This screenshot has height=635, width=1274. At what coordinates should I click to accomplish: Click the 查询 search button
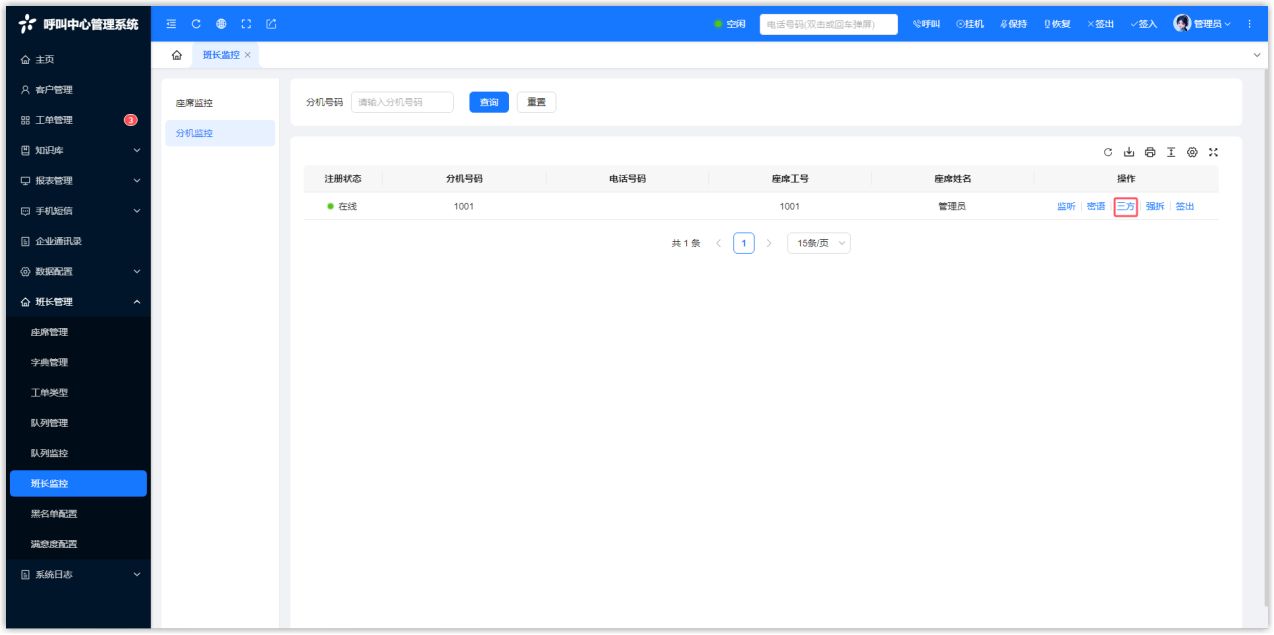coord(489,102)
